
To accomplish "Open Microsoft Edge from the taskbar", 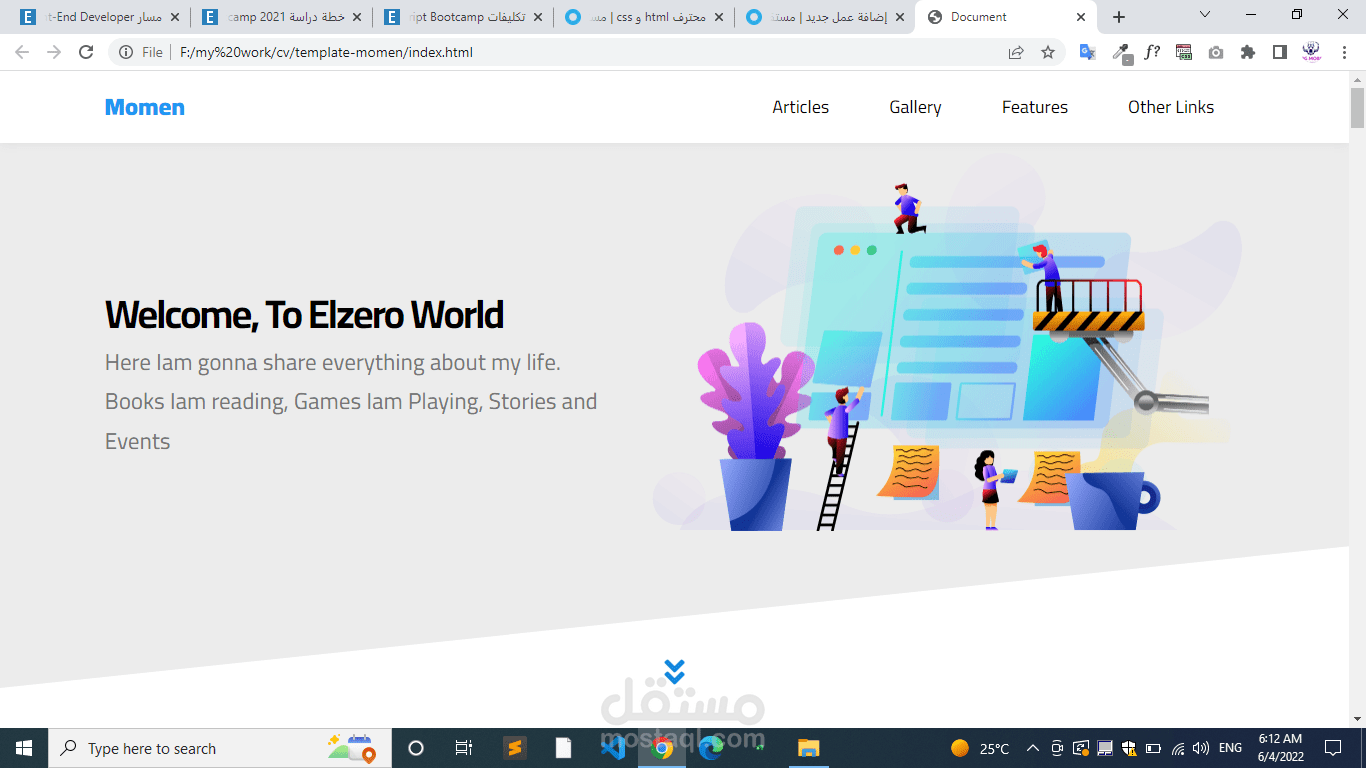I will [710, 748].
